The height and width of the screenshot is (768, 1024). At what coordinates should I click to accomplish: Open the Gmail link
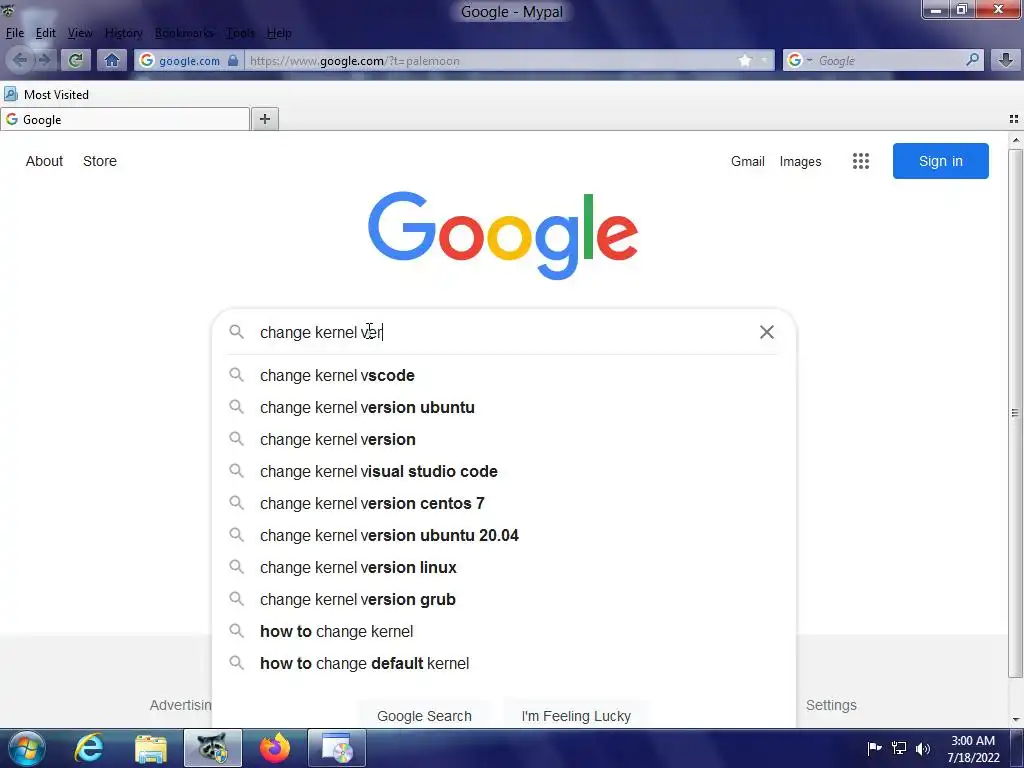pyautogui.click(x=748, y=161)
